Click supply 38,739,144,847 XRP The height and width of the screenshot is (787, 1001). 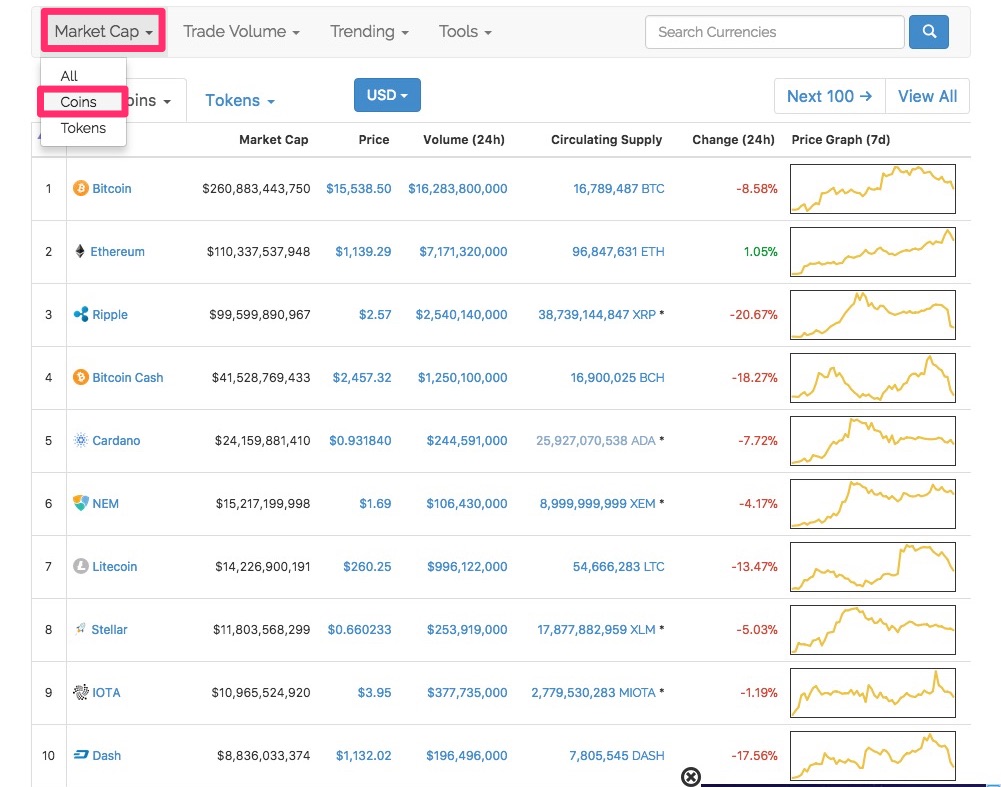(597, 315)
